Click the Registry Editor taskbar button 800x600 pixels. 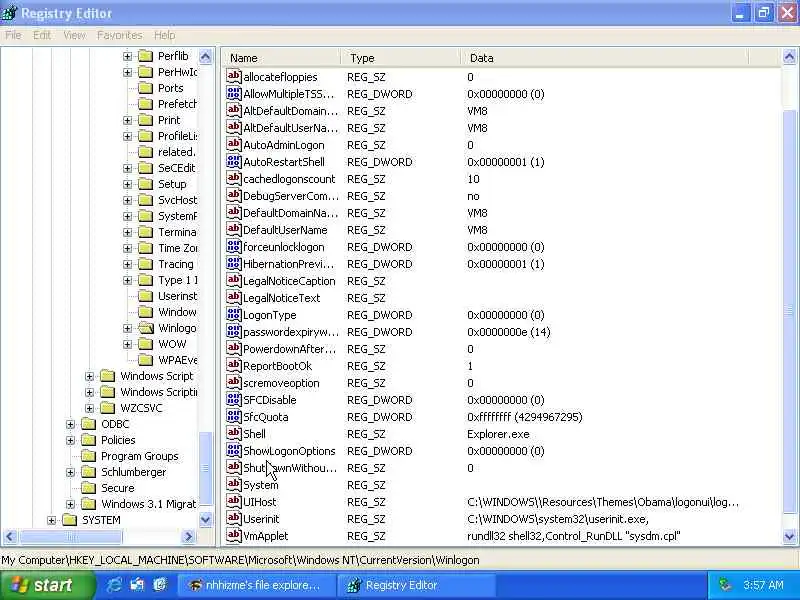click(415, 585)
